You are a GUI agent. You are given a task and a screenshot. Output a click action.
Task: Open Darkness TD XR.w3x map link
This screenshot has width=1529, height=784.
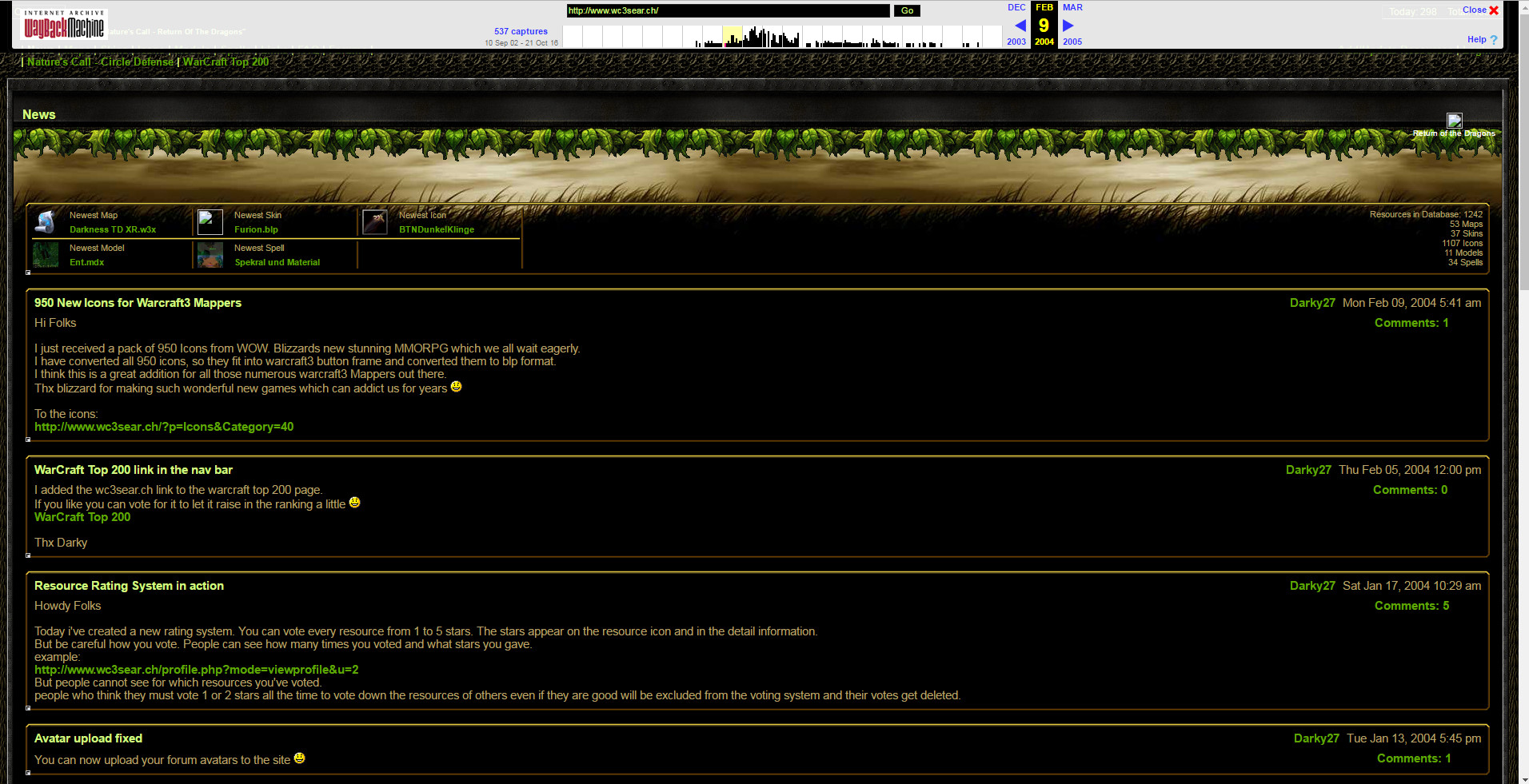(113, 229)
